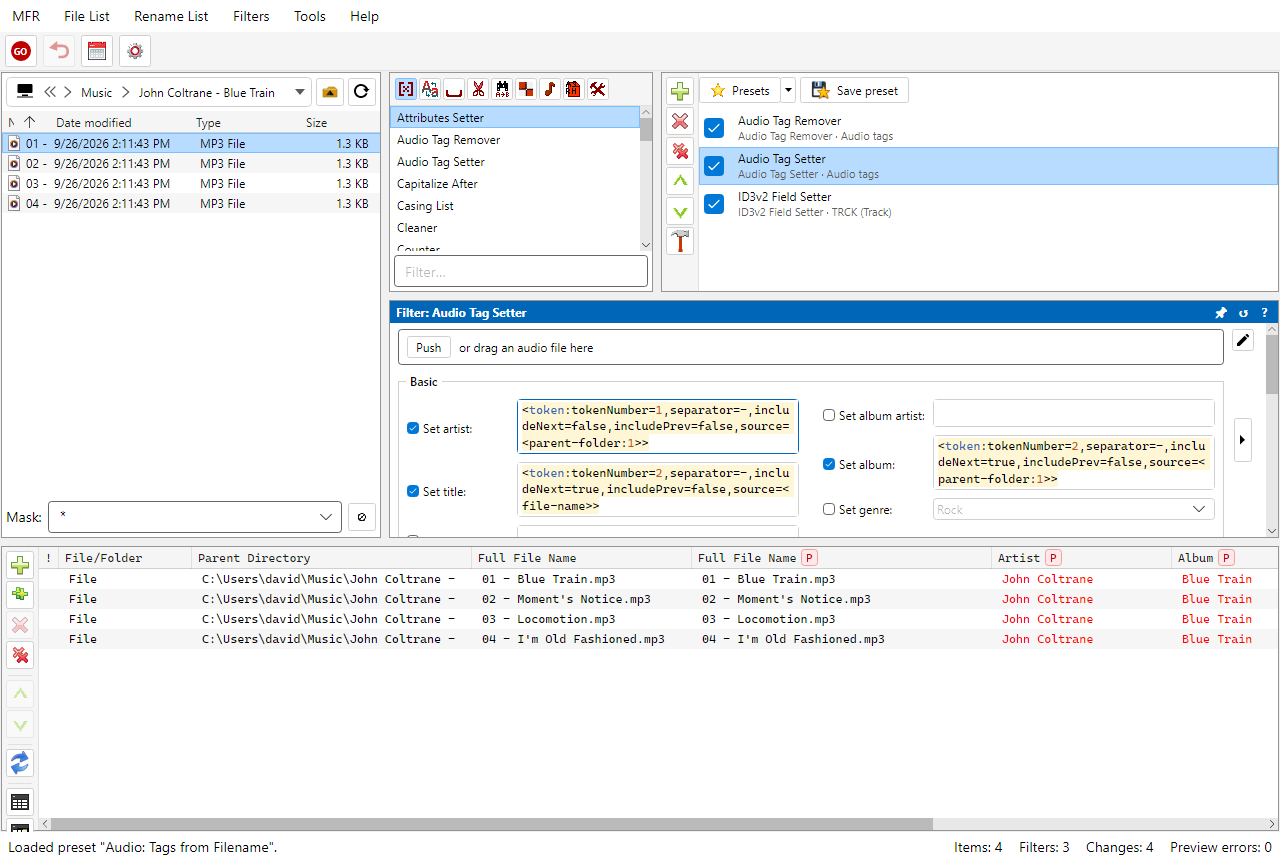Viewport: 1280px width, 860px height.
Task: Click the blue refresh arrows beside the rename list
Action: click(x=20, y=763)
